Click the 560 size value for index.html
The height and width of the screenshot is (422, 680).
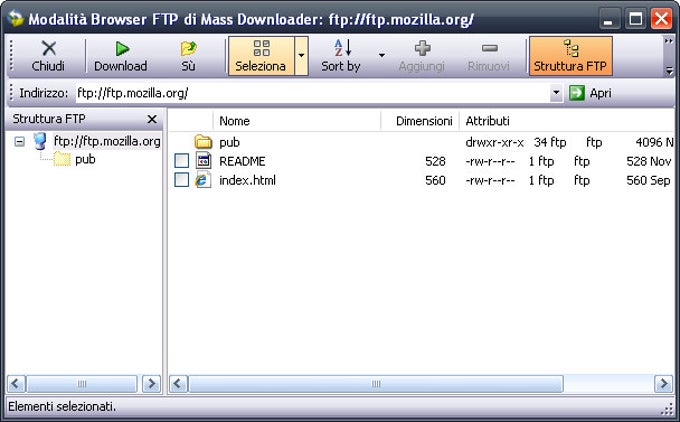435,180
